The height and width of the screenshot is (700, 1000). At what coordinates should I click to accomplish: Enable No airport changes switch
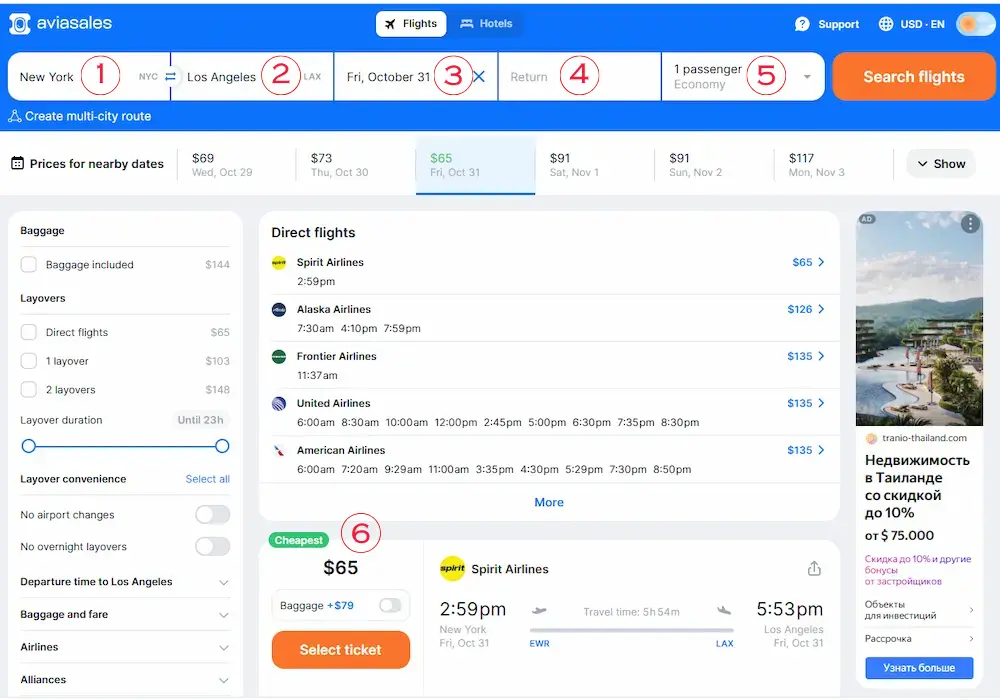(212, 514)
